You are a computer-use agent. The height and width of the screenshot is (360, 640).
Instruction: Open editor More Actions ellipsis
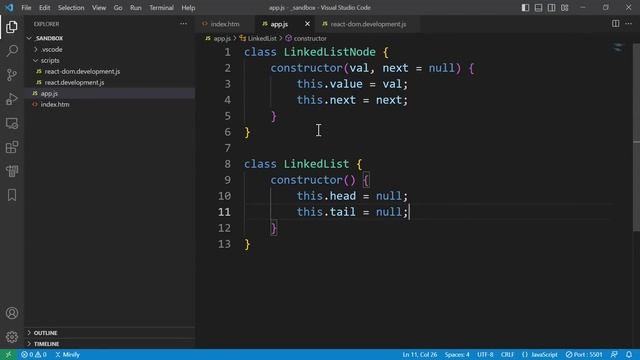coord(629,24)
